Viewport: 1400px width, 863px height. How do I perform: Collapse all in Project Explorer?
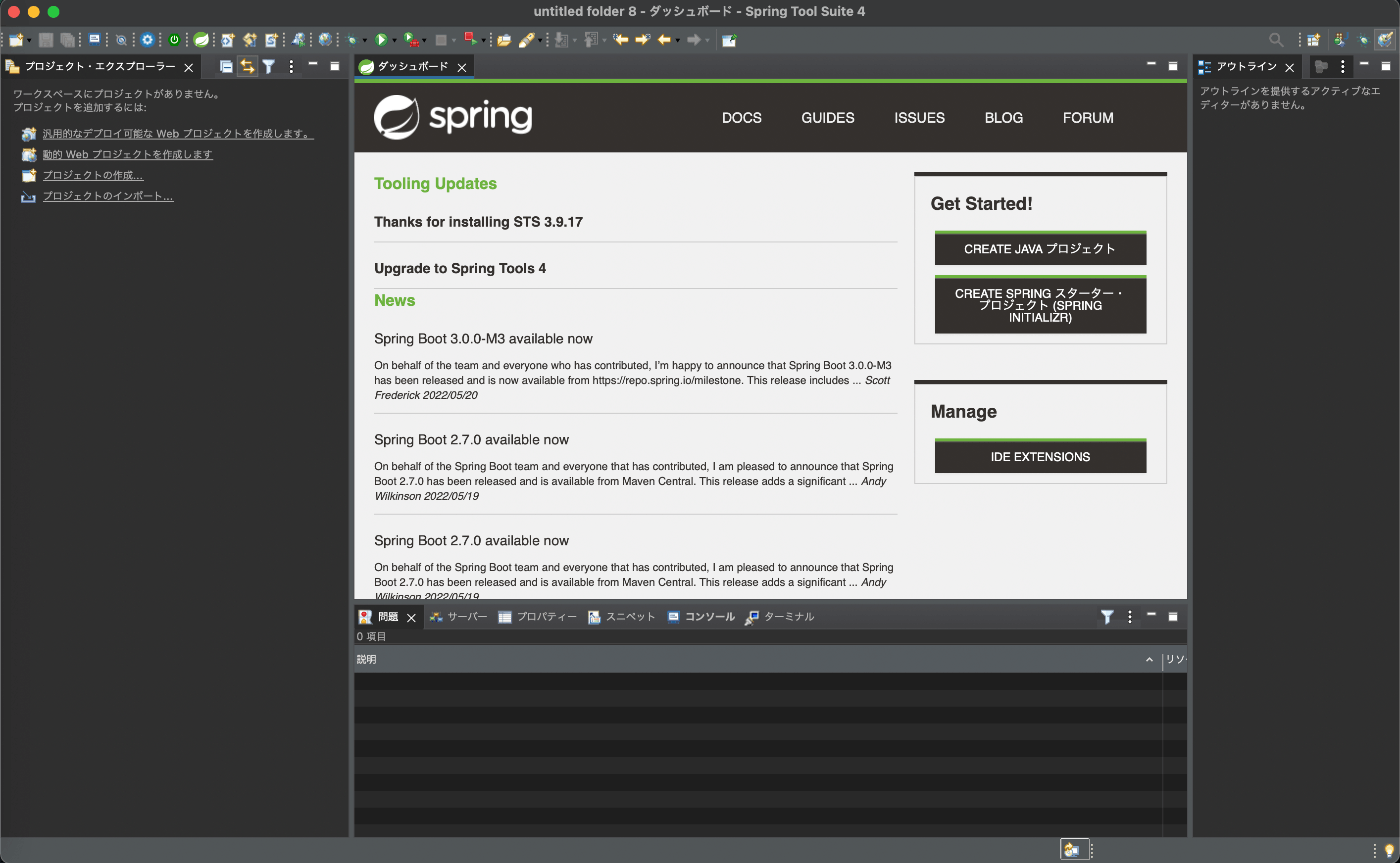(x=226, y=66)
